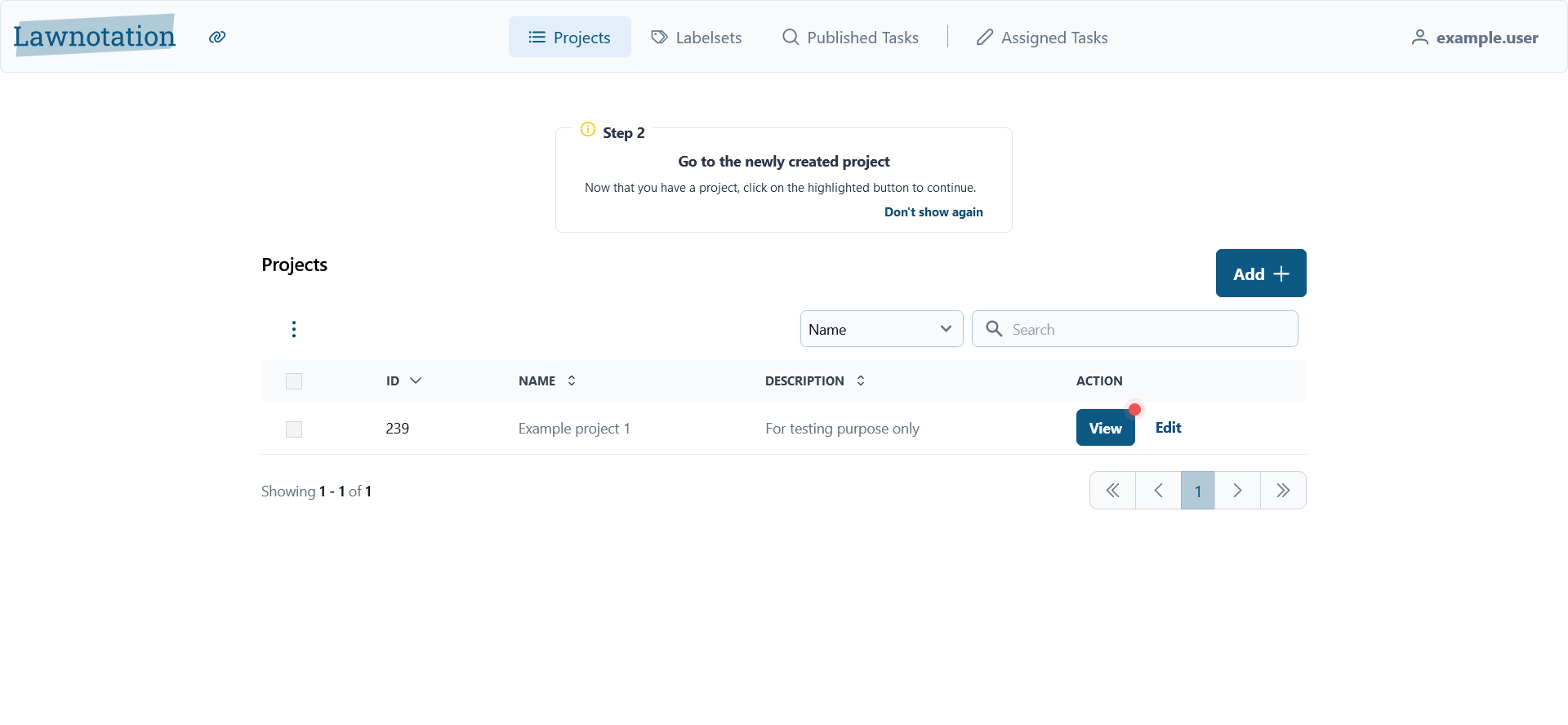Click the magnifier icon in search box
1568x725 pixels.
(x=994, y=329)
